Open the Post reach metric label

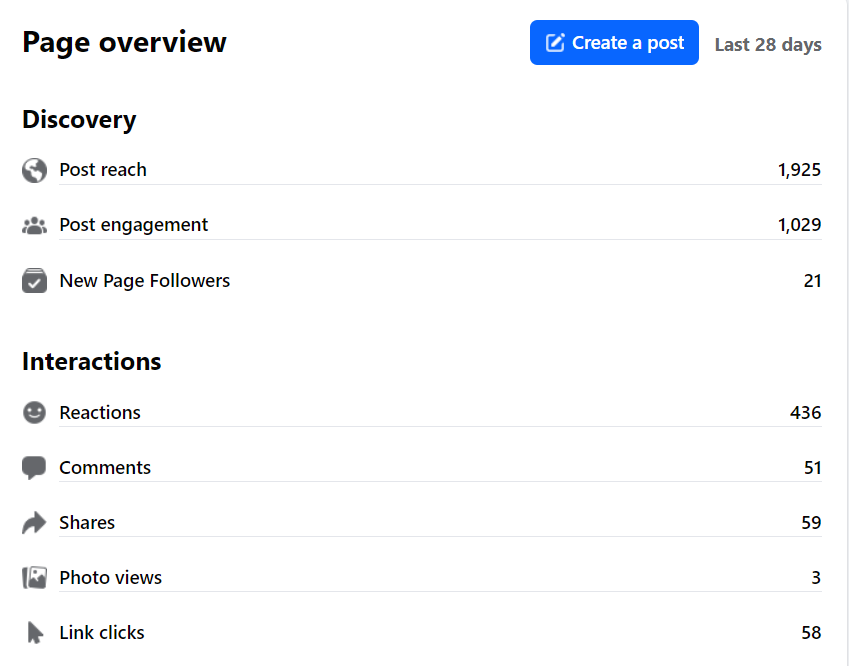point(103,170)
